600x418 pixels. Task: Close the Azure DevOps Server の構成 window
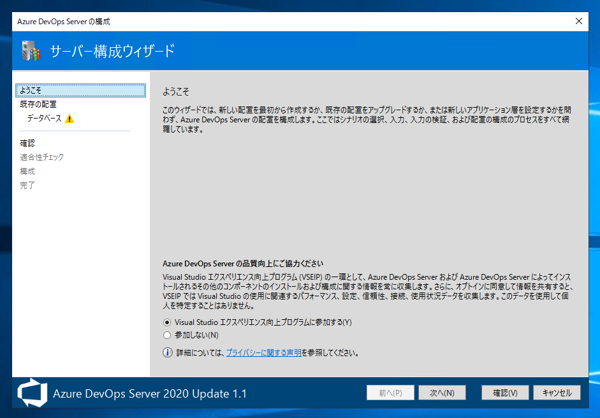(x=579, y=21)
